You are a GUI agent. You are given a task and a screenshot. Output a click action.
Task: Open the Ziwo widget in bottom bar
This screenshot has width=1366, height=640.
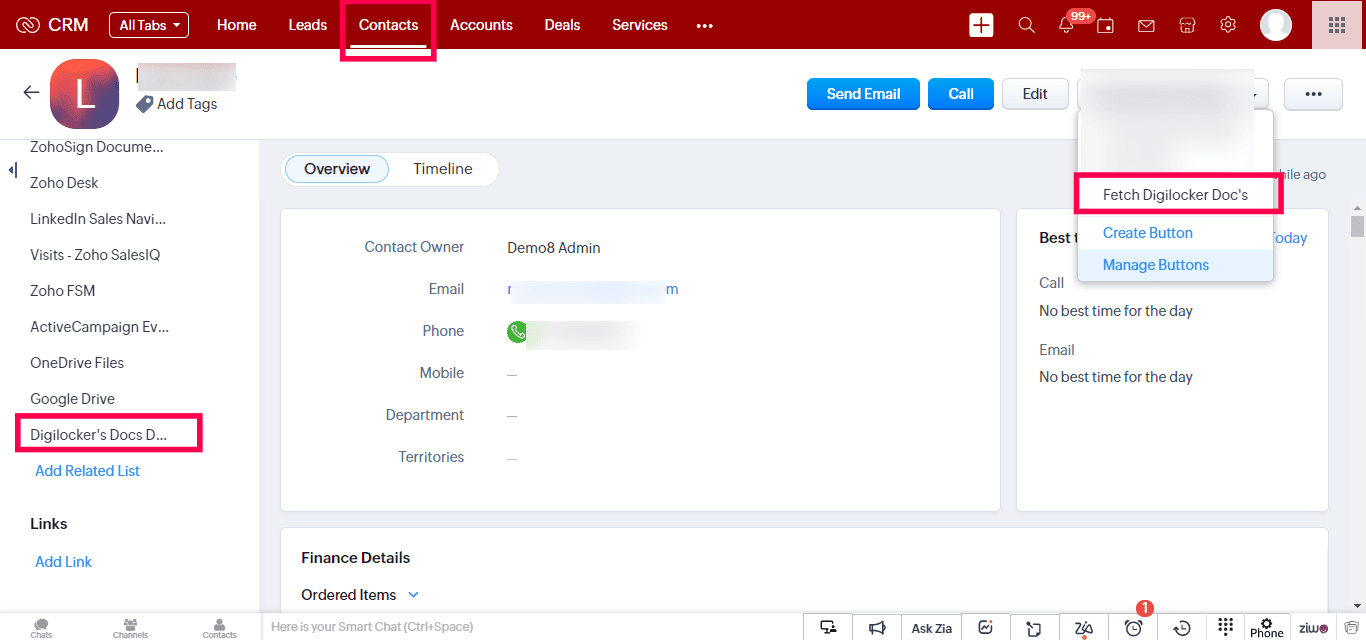tap(1313, 628)
